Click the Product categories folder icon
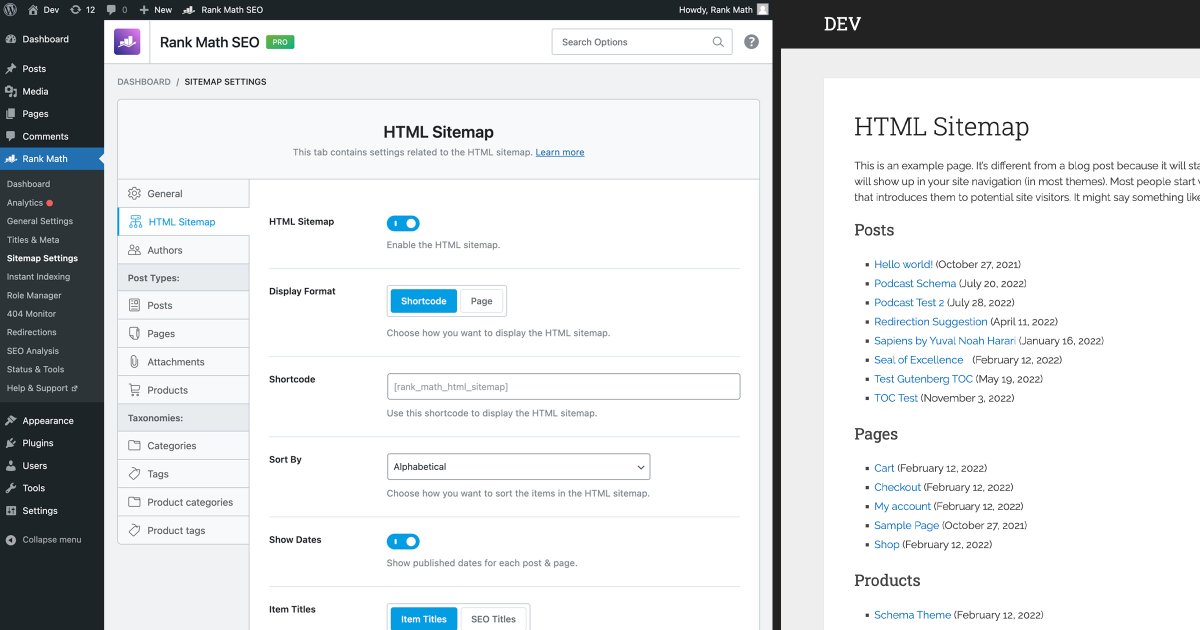Screen dimensions: 1200x630 click(x=134, y=502)
